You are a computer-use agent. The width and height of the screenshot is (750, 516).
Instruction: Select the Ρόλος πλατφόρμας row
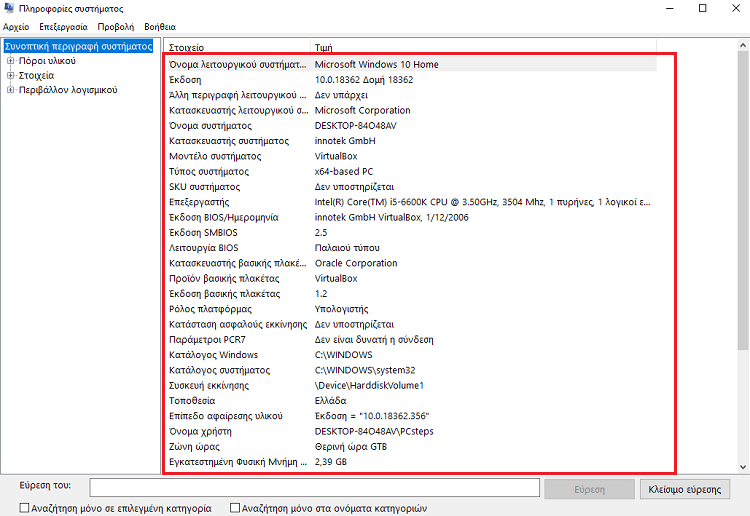point(411,309)
